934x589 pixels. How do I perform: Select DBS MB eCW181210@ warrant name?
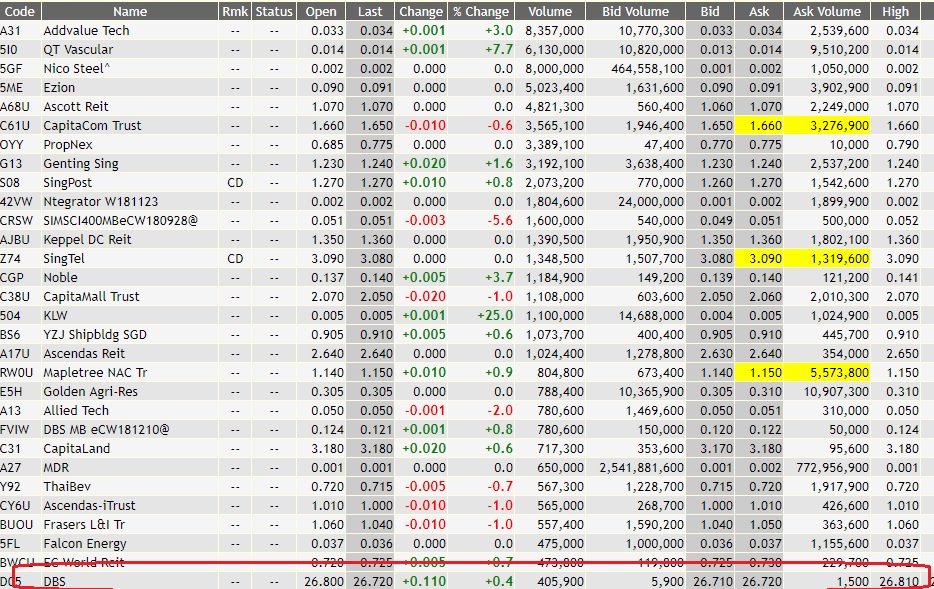coord(106,429)
